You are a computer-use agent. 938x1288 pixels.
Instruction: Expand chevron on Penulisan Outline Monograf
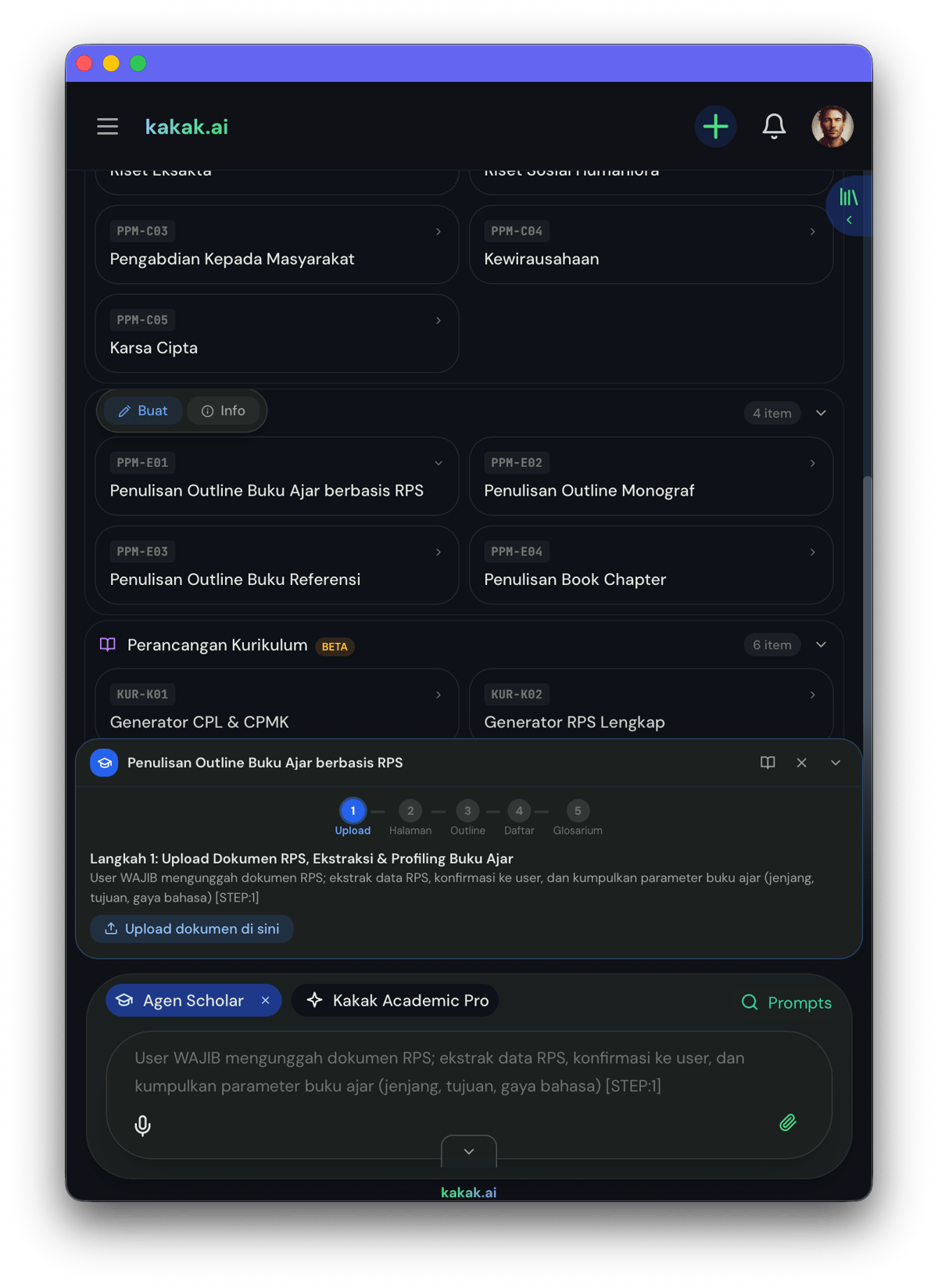pyautogui.click(x=813, y=463)
